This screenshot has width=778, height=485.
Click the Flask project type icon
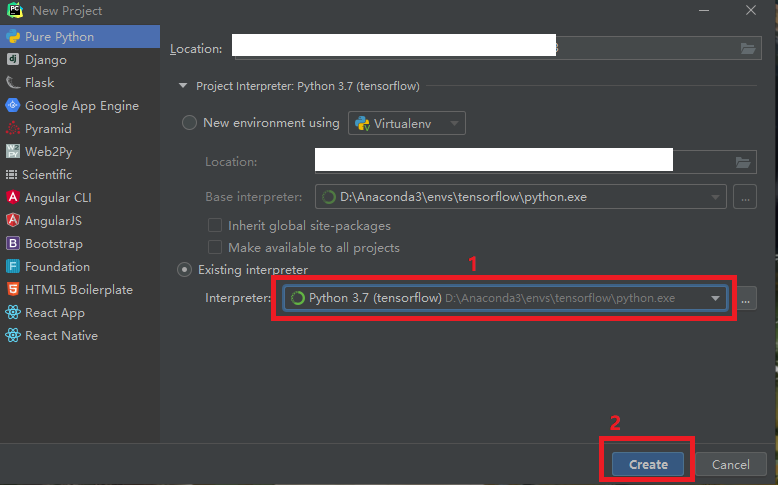pos(13,82)
